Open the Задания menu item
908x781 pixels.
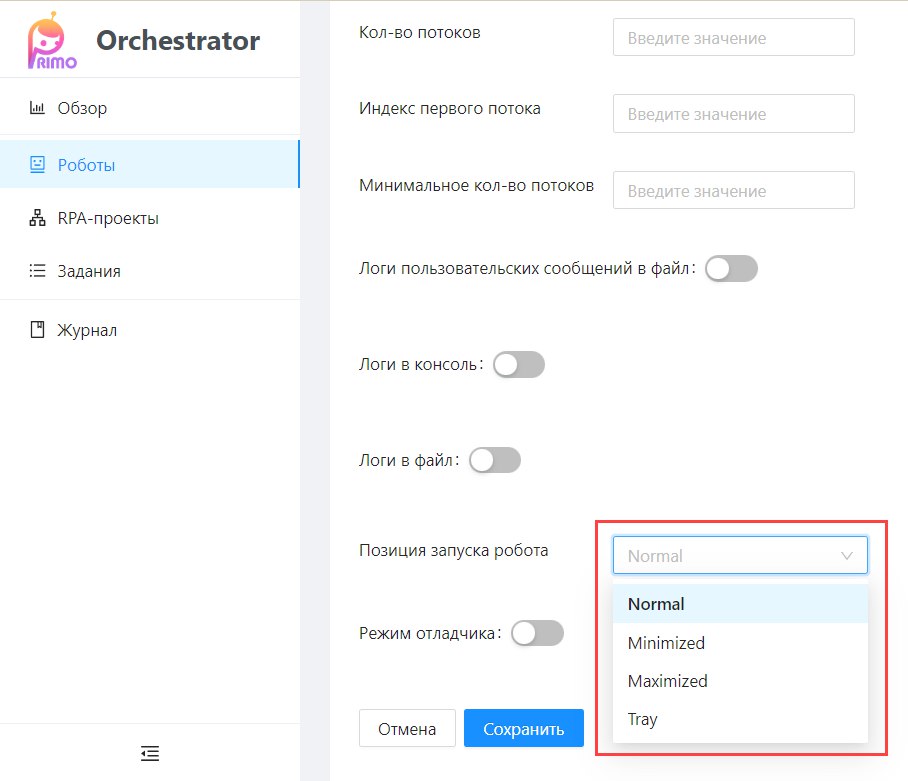150,271
